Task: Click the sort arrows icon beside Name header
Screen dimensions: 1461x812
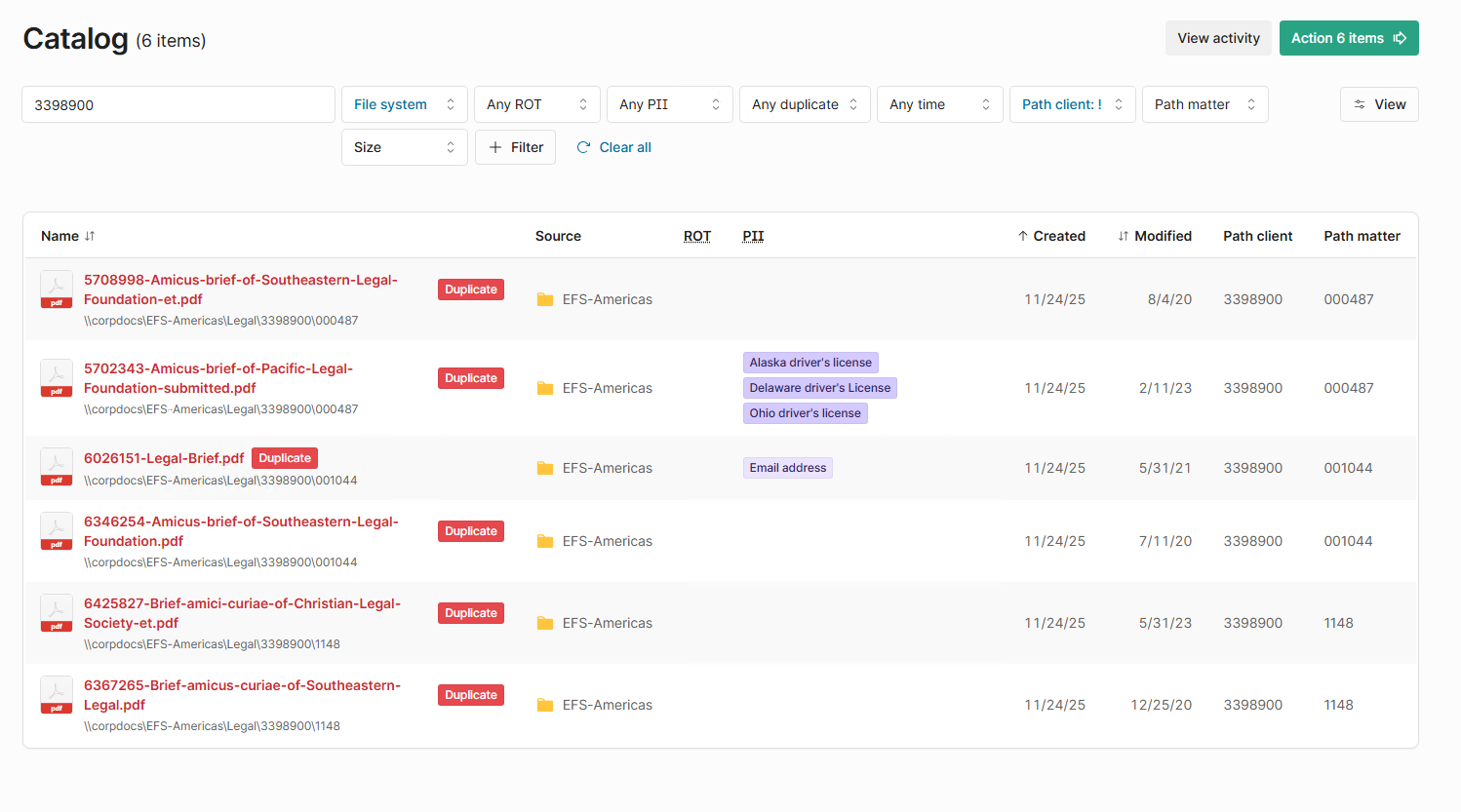Action: pos(90,236)
